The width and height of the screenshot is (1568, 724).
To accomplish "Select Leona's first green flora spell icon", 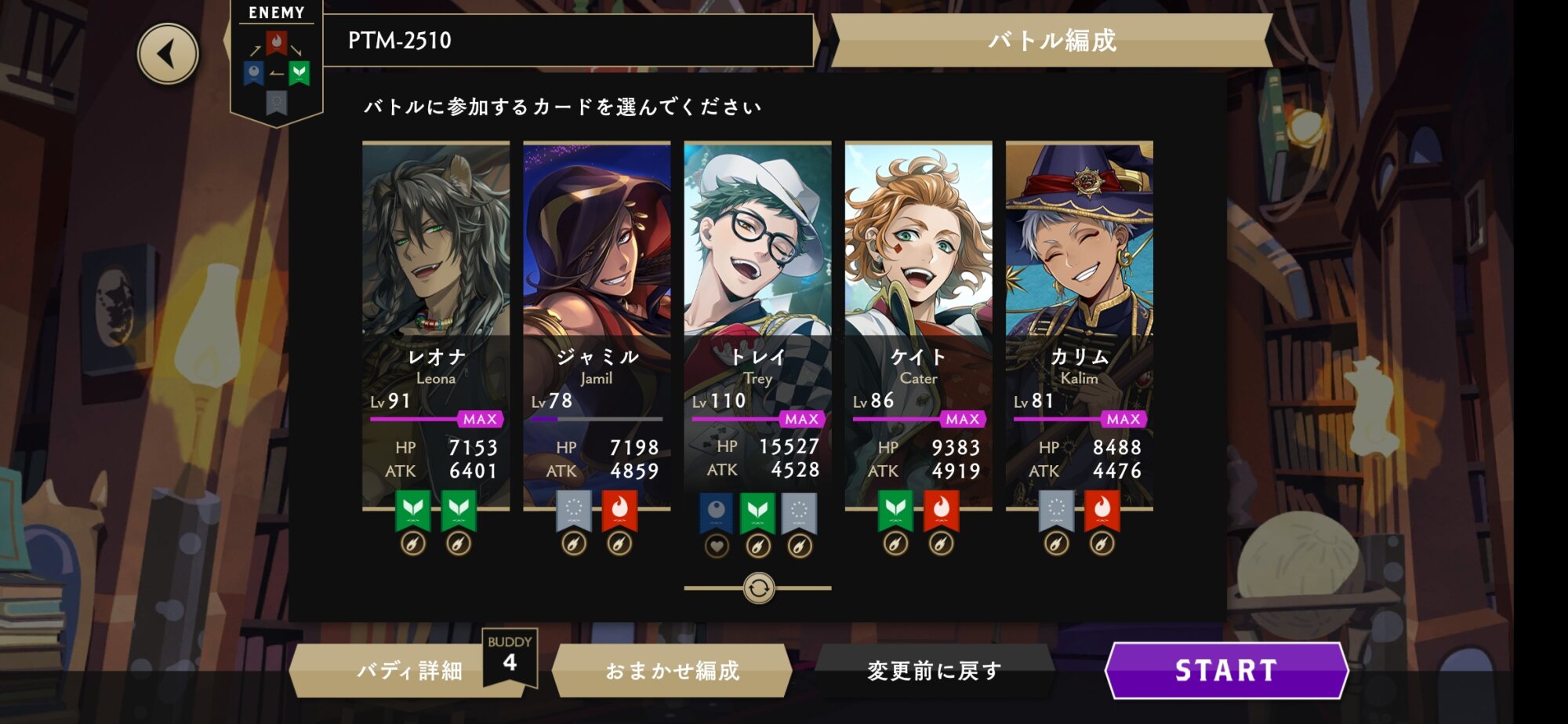I will pyautogui.click(x=413, y=511).
